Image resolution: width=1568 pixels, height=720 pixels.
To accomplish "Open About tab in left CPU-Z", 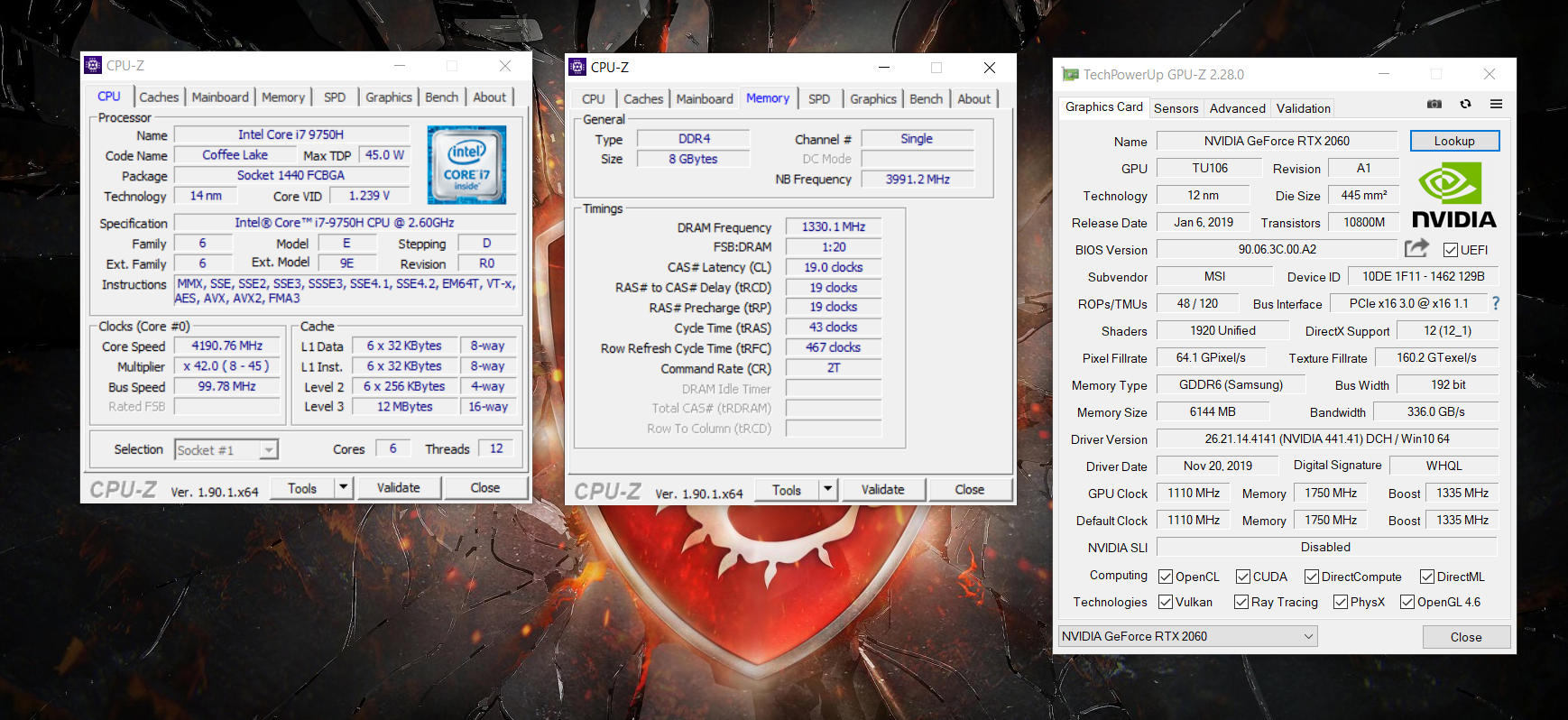I will [x=490, y=97].
